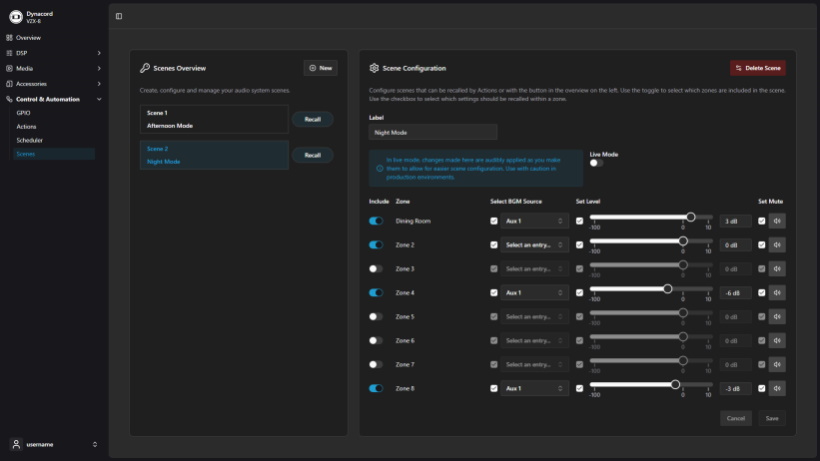820x461 pixels.
Task: Enable include toggle for Zone 3
Action: click(x=376, y=269)
